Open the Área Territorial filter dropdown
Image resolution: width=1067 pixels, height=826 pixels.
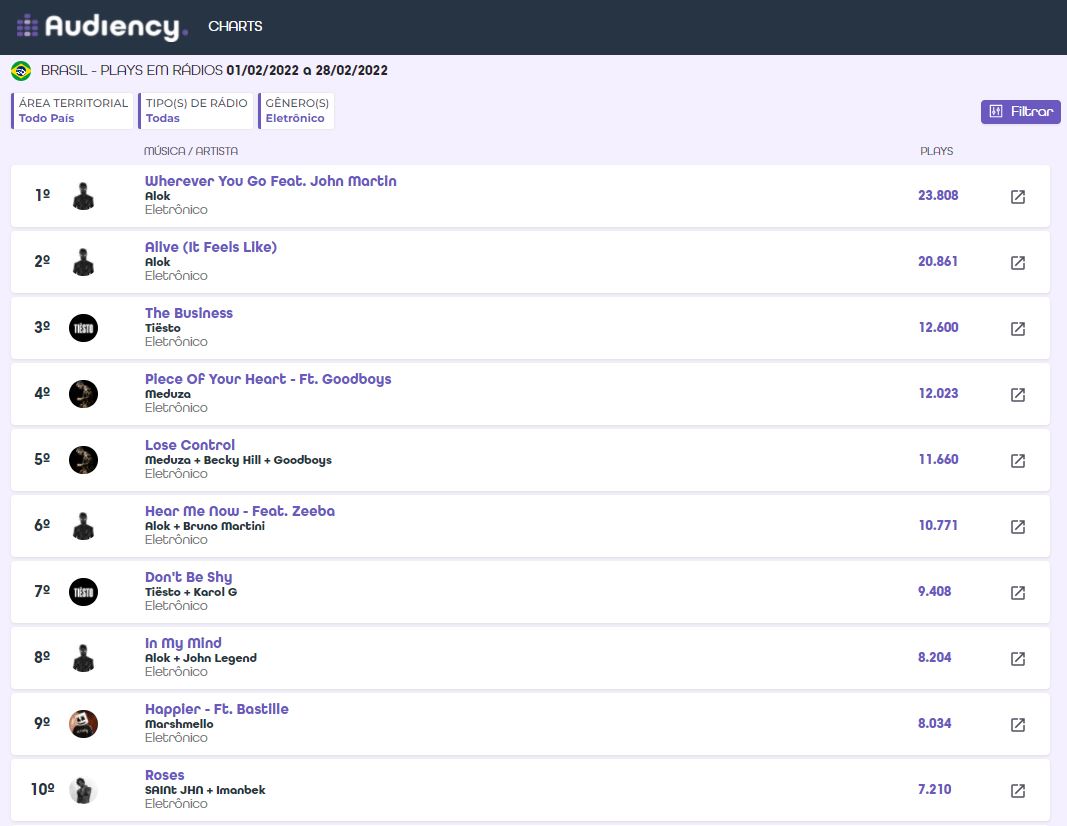(73, 111)
